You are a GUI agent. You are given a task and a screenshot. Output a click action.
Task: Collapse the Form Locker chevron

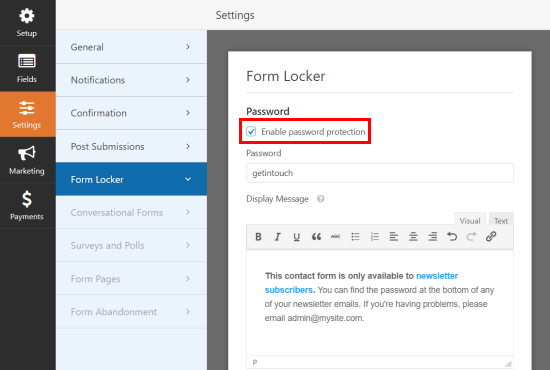(x=188, y=179)
